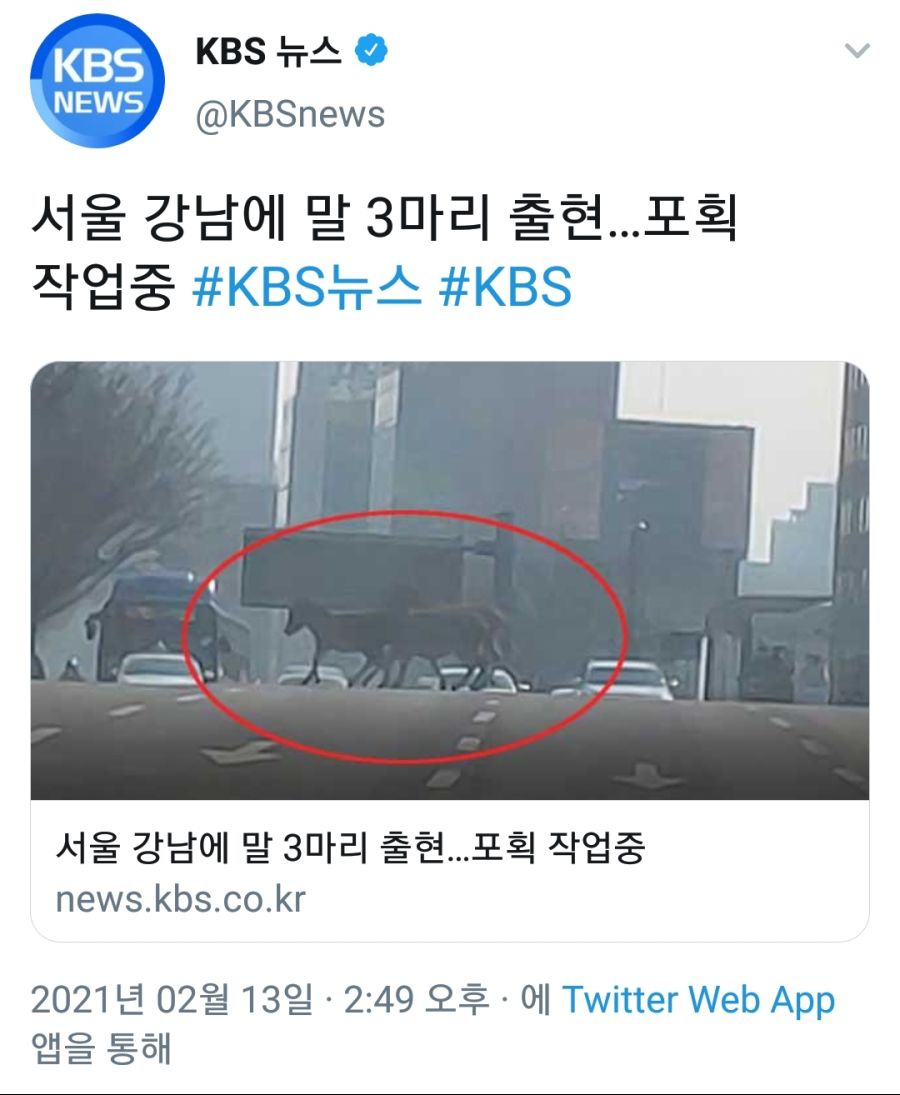
Task: Click the 작업중 text in tweet body
Action: point(103,287)
